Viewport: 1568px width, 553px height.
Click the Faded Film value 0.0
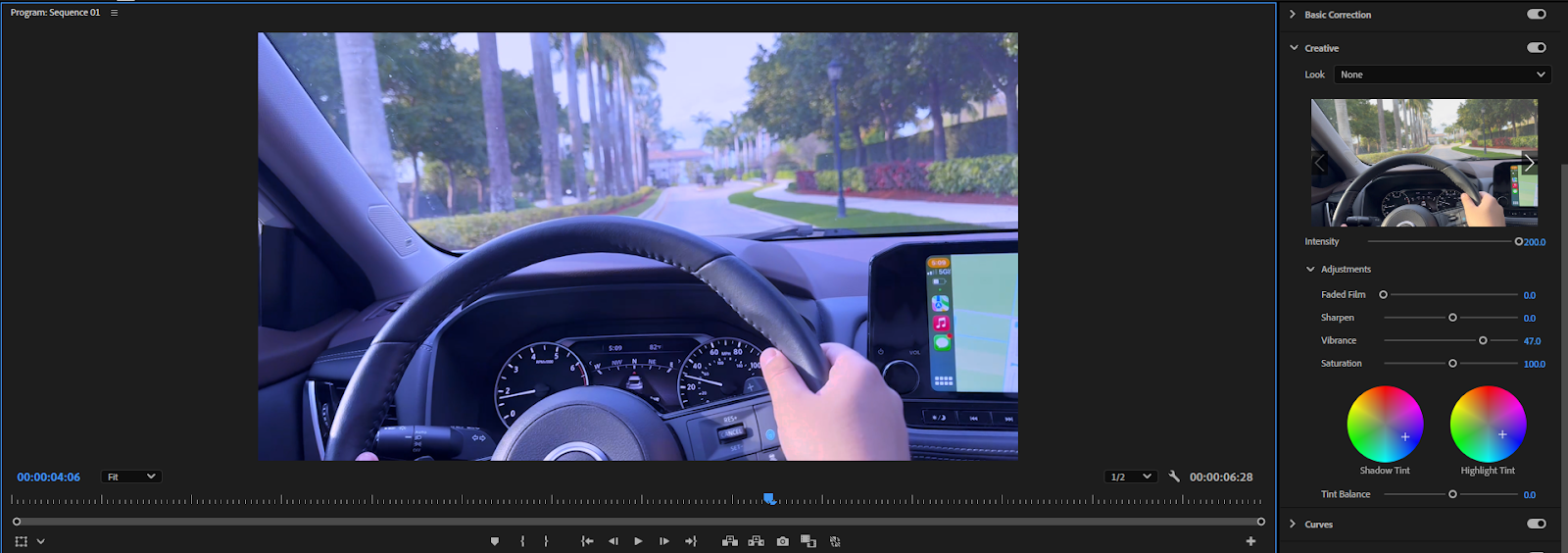1530,295
